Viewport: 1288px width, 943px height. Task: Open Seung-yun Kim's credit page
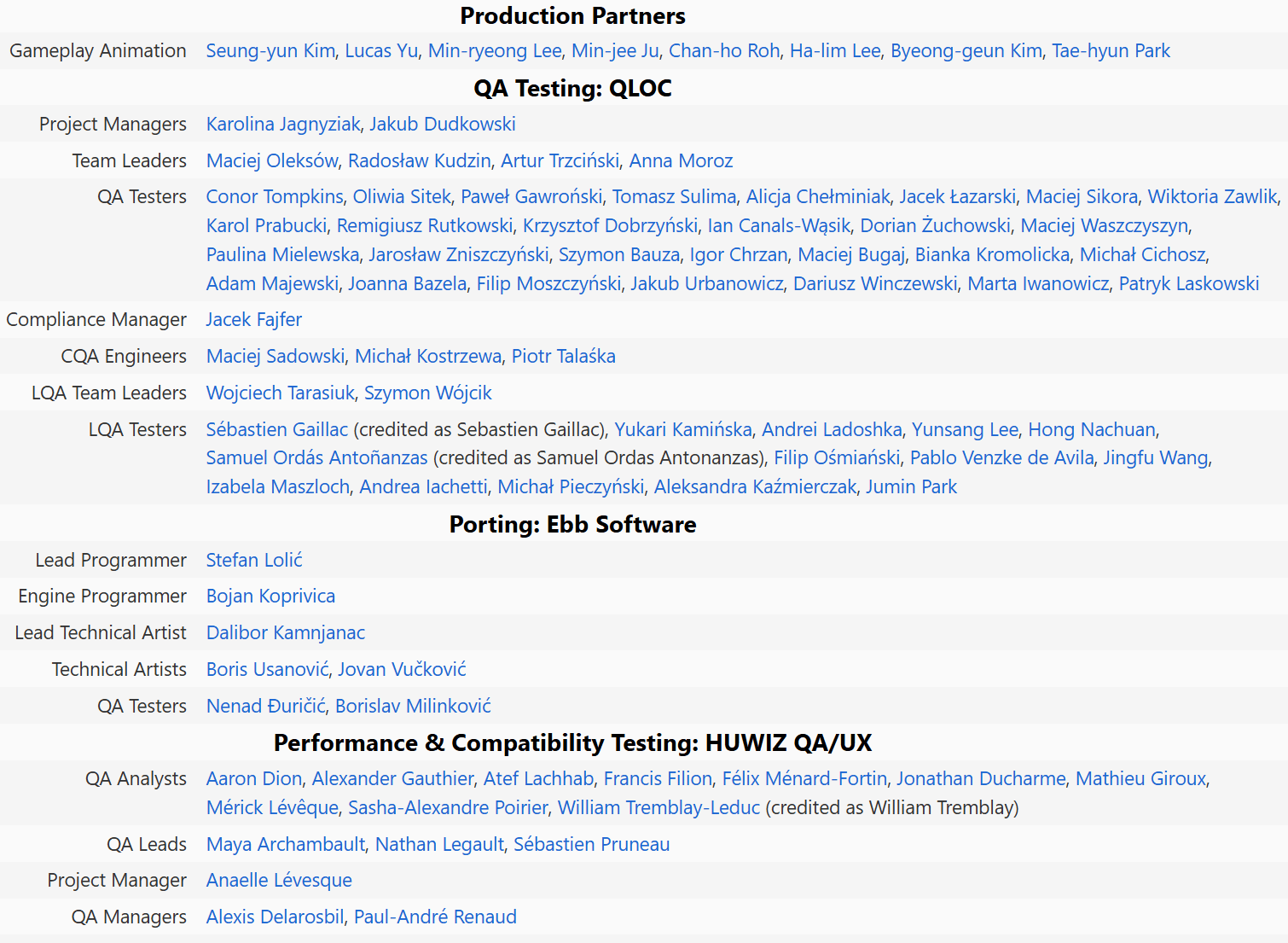tap(270, 51)
